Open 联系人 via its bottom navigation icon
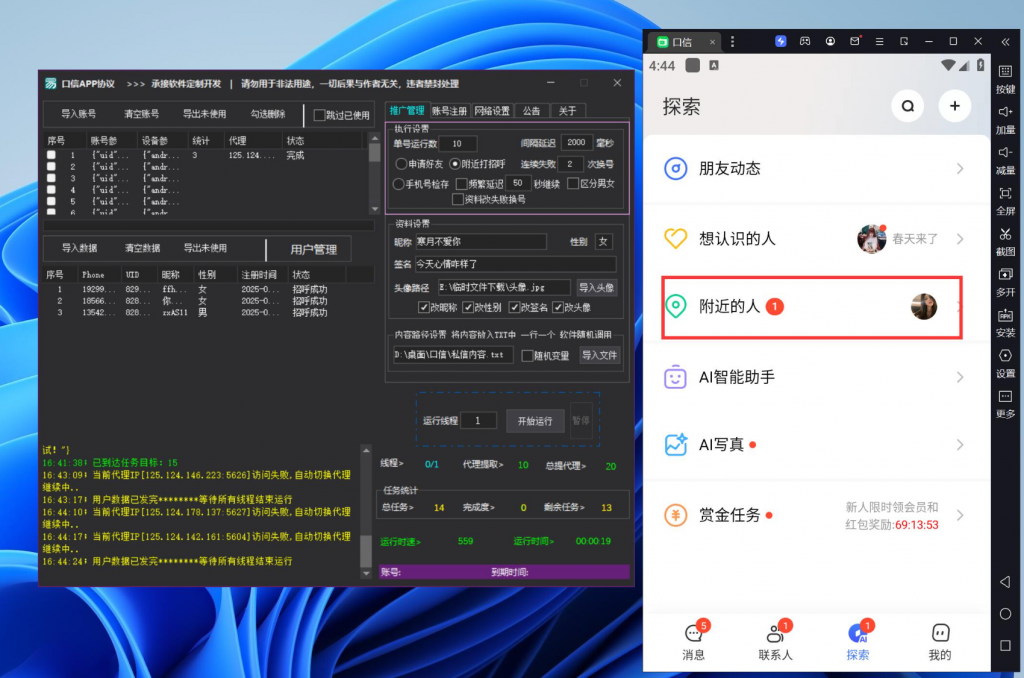 [x=776, y=640]
